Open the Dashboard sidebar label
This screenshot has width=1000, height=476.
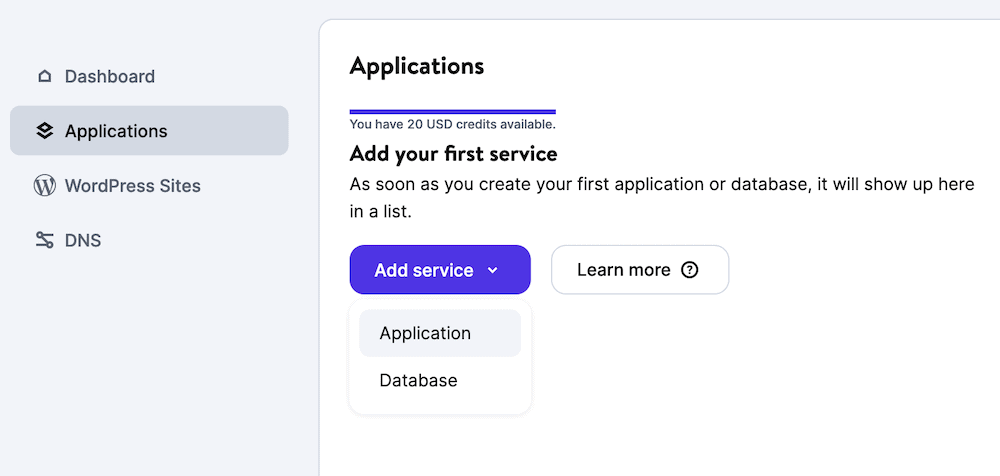110,77
